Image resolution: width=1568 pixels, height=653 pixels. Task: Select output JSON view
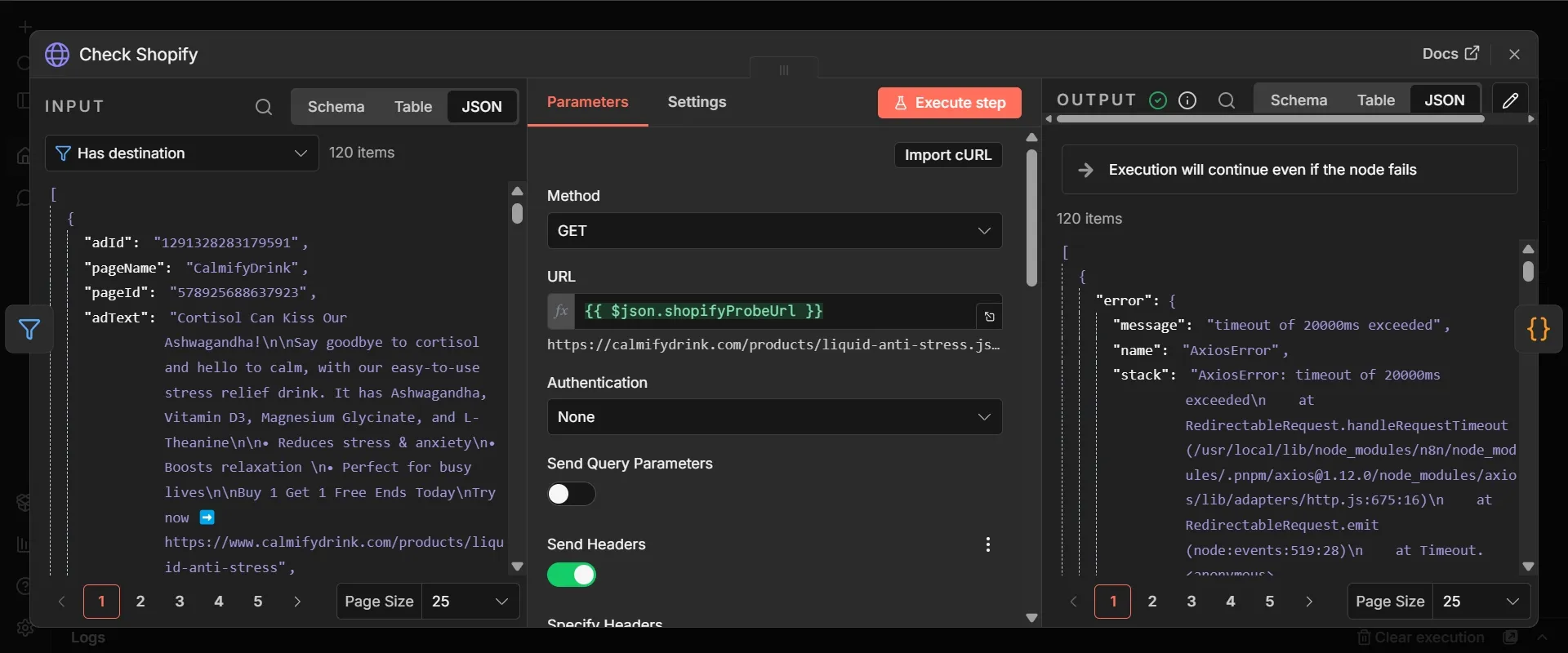point(1445,100)
